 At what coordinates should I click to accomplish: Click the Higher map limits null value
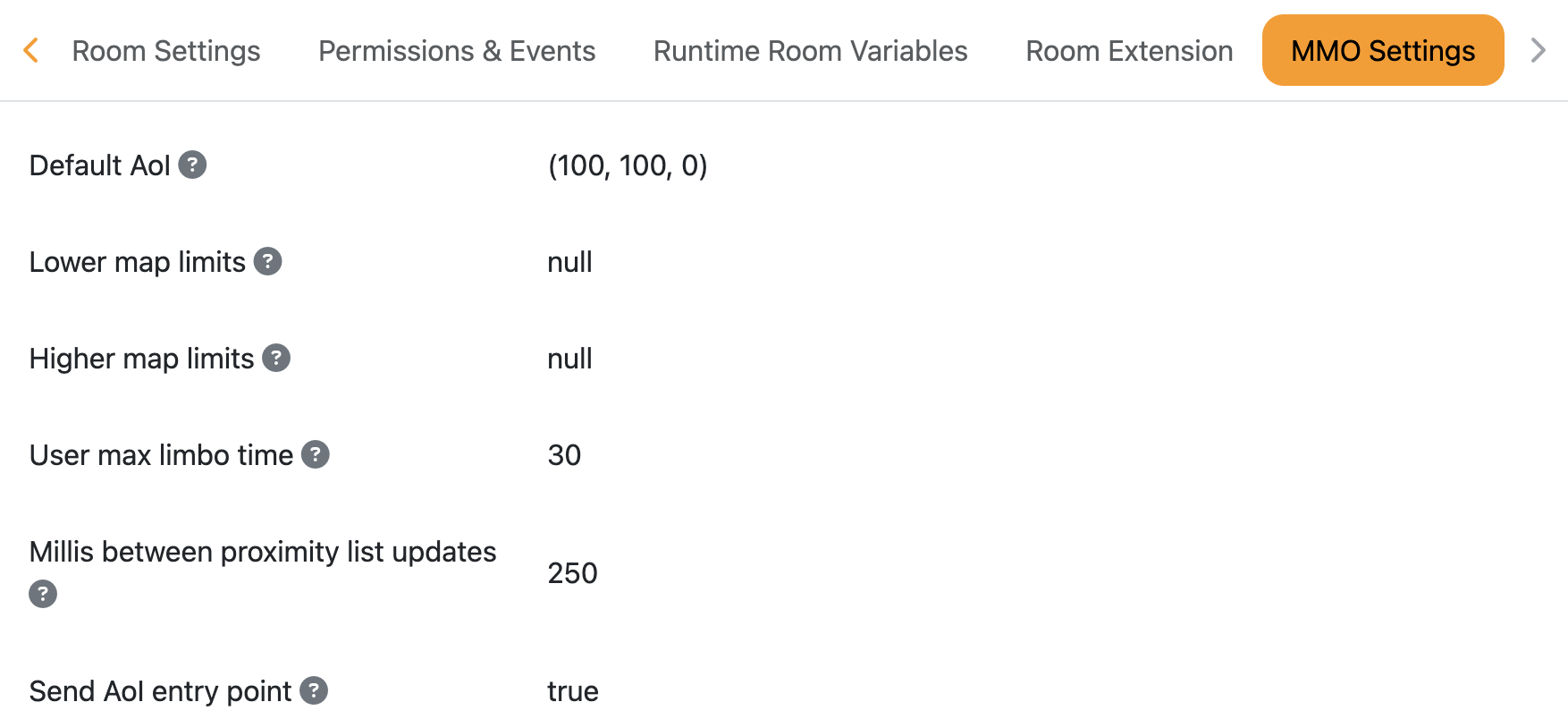569,359
